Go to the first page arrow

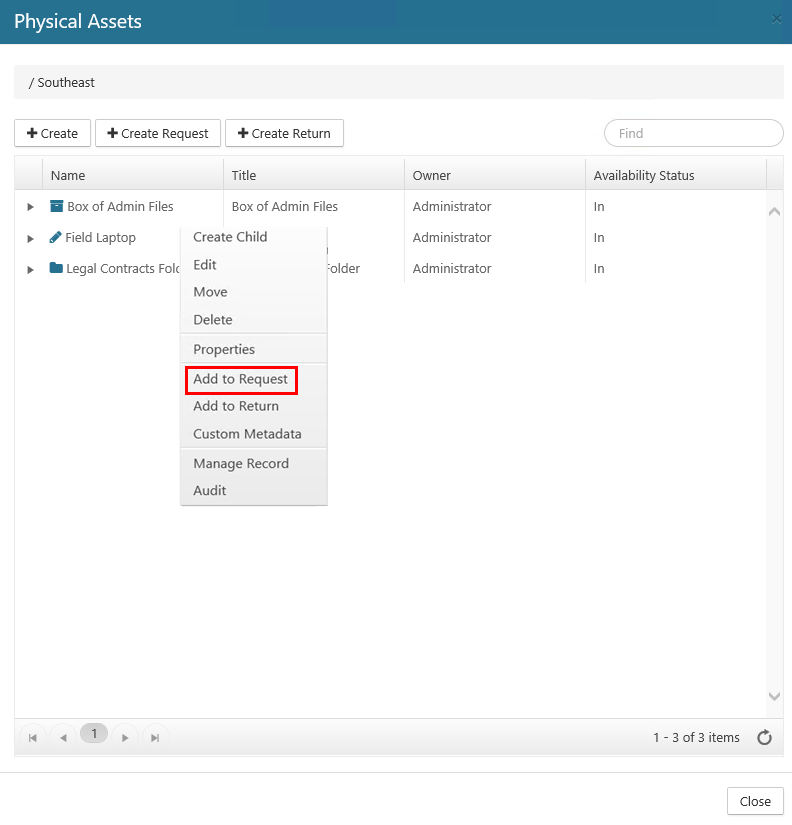[x=33, y=737]
